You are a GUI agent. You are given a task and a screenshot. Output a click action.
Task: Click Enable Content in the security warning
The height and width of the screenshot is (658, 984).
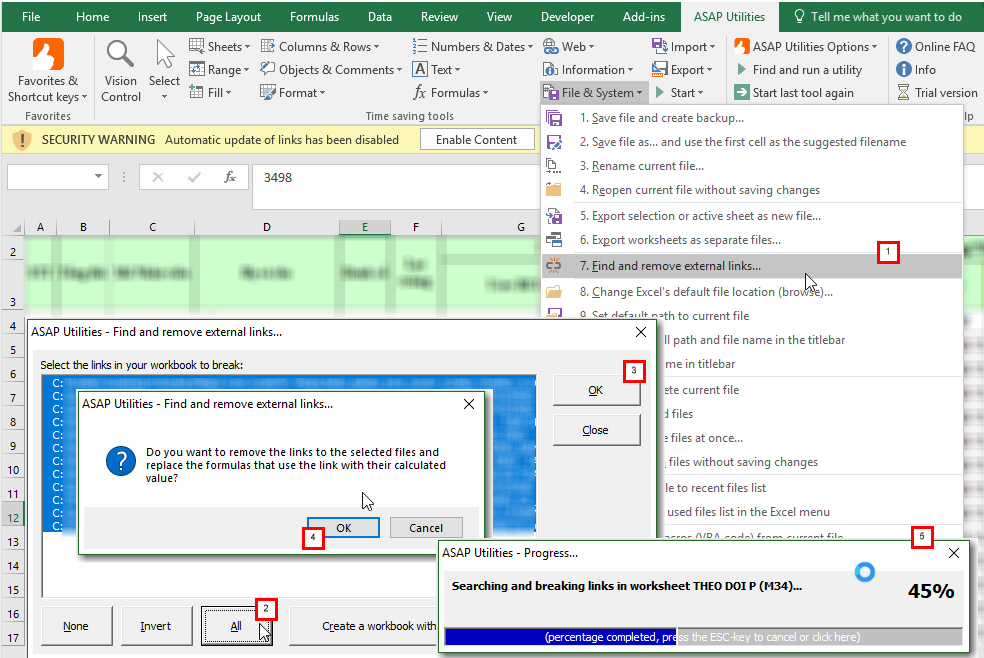click(476, 140)
